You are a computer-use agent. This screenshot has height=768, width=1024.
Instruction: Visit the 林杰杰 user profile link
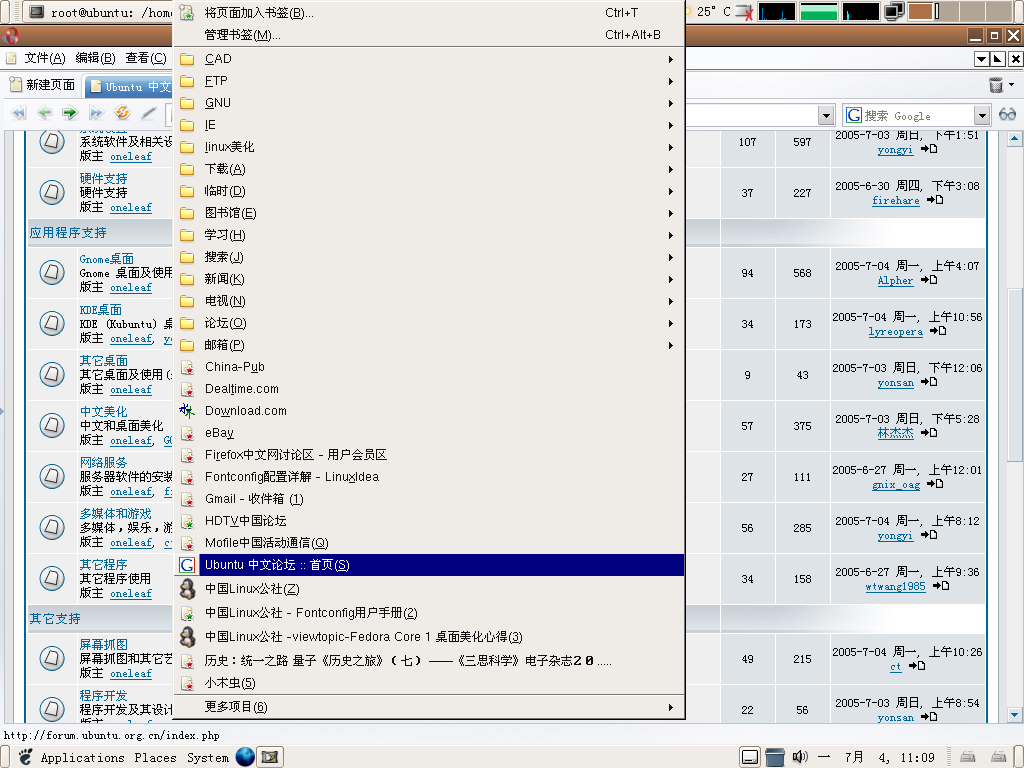(895, 433)
